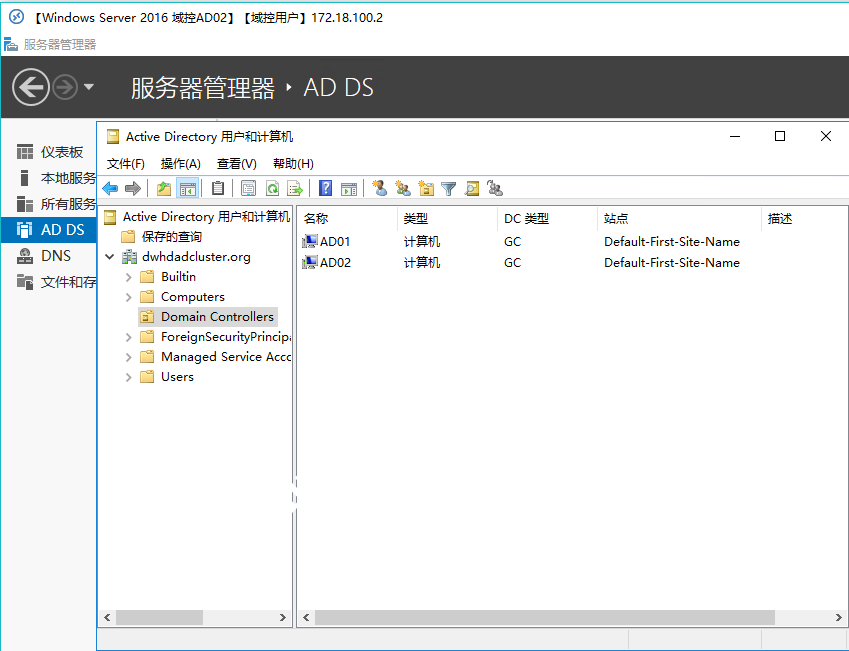The image size is (849, 651).
Task: Collapse the dwhdadcluster.org domain node
Action: [110, 256]
